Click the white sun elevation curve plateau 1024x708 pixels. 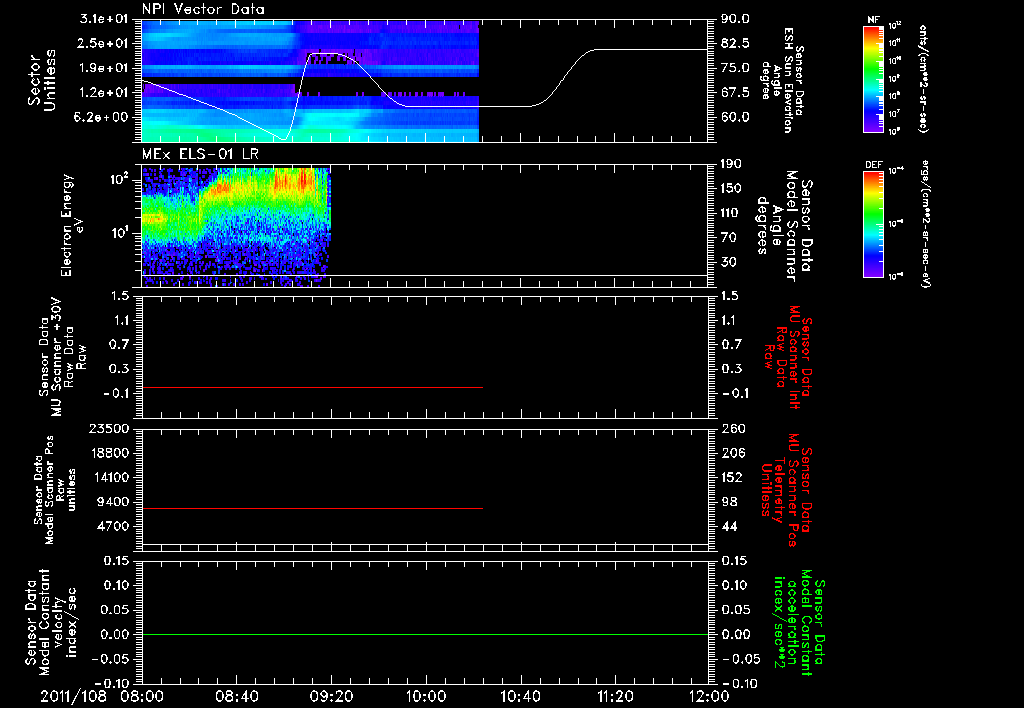652,50
